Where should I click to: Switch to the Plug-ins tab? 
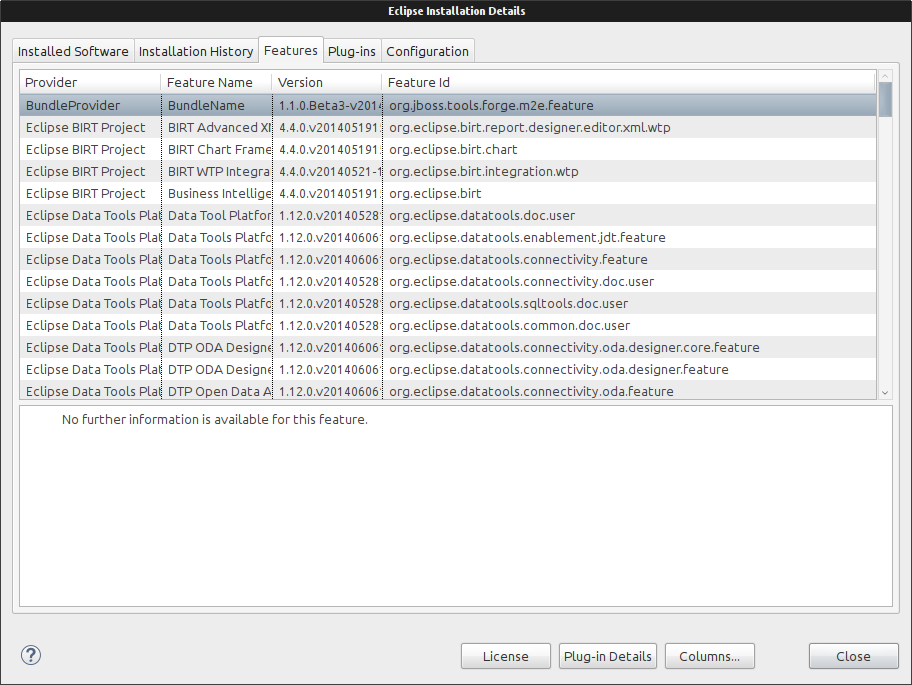352,51
